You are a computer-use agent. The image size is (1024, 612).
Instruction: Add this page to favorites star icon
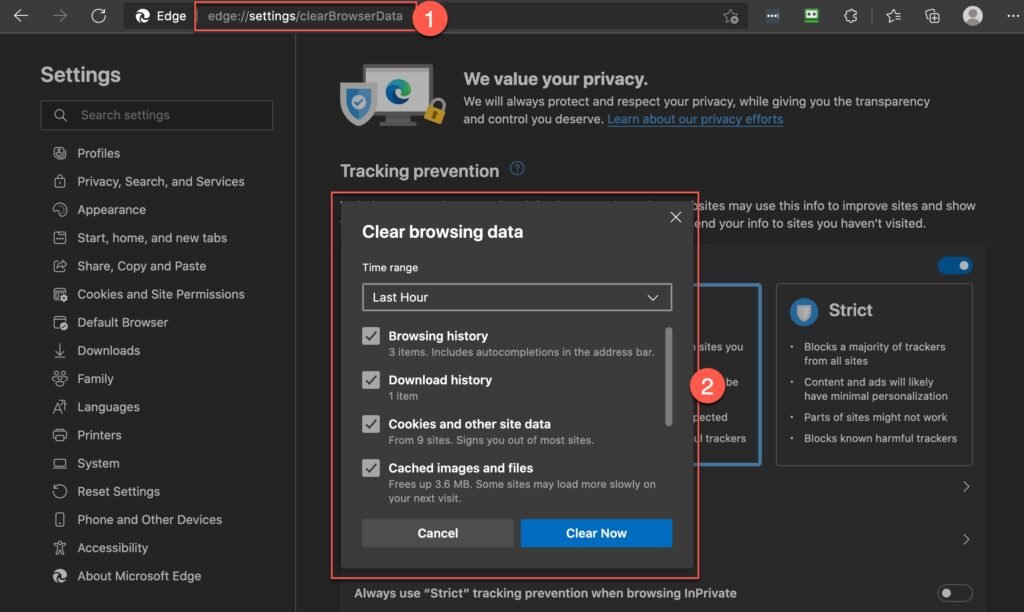(x=731, y=16)
